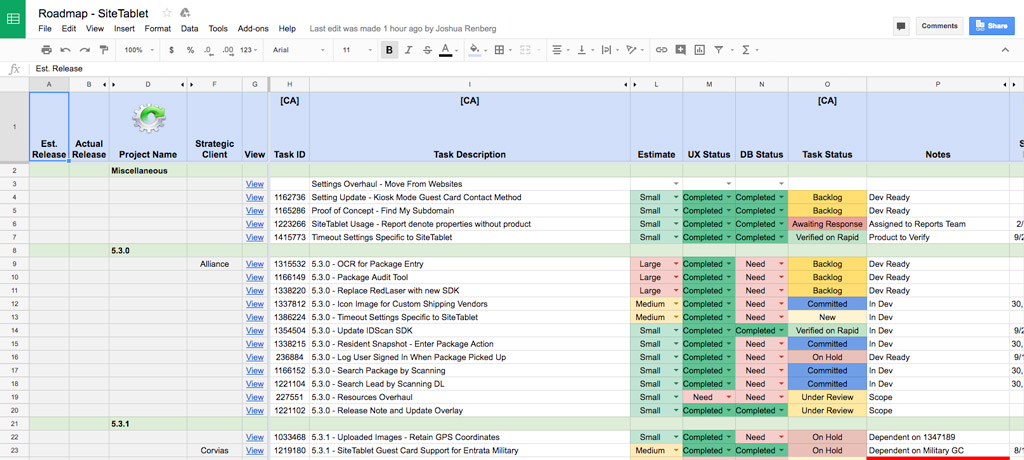Open vertical align options
The height and width of the screenshot is (460, 1024).
(584, 50)
